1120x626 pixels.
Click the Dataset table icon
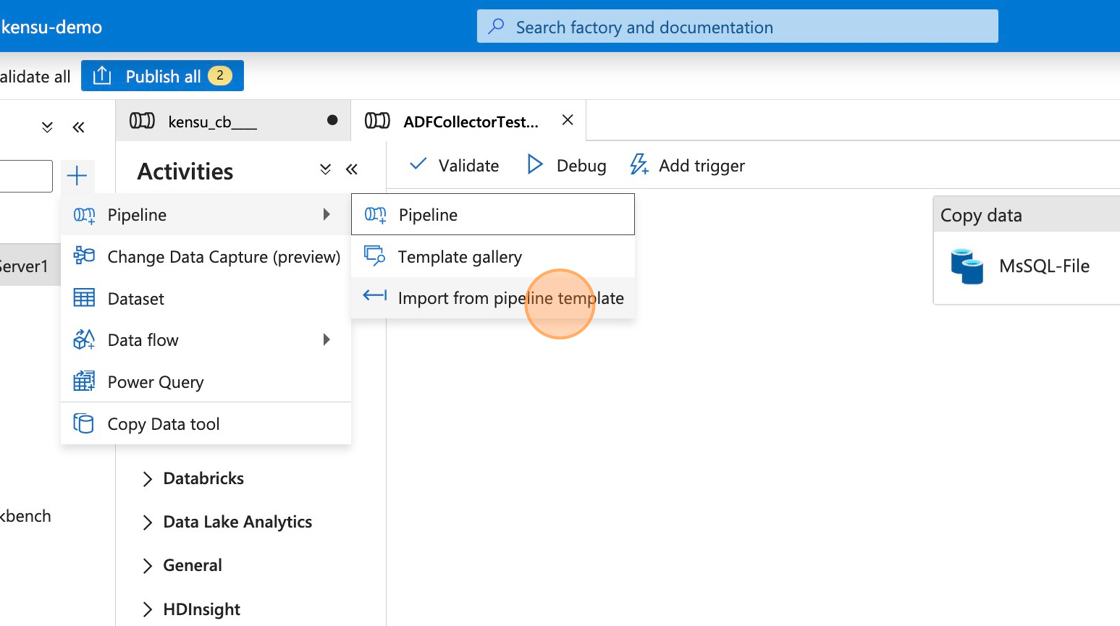84,298
